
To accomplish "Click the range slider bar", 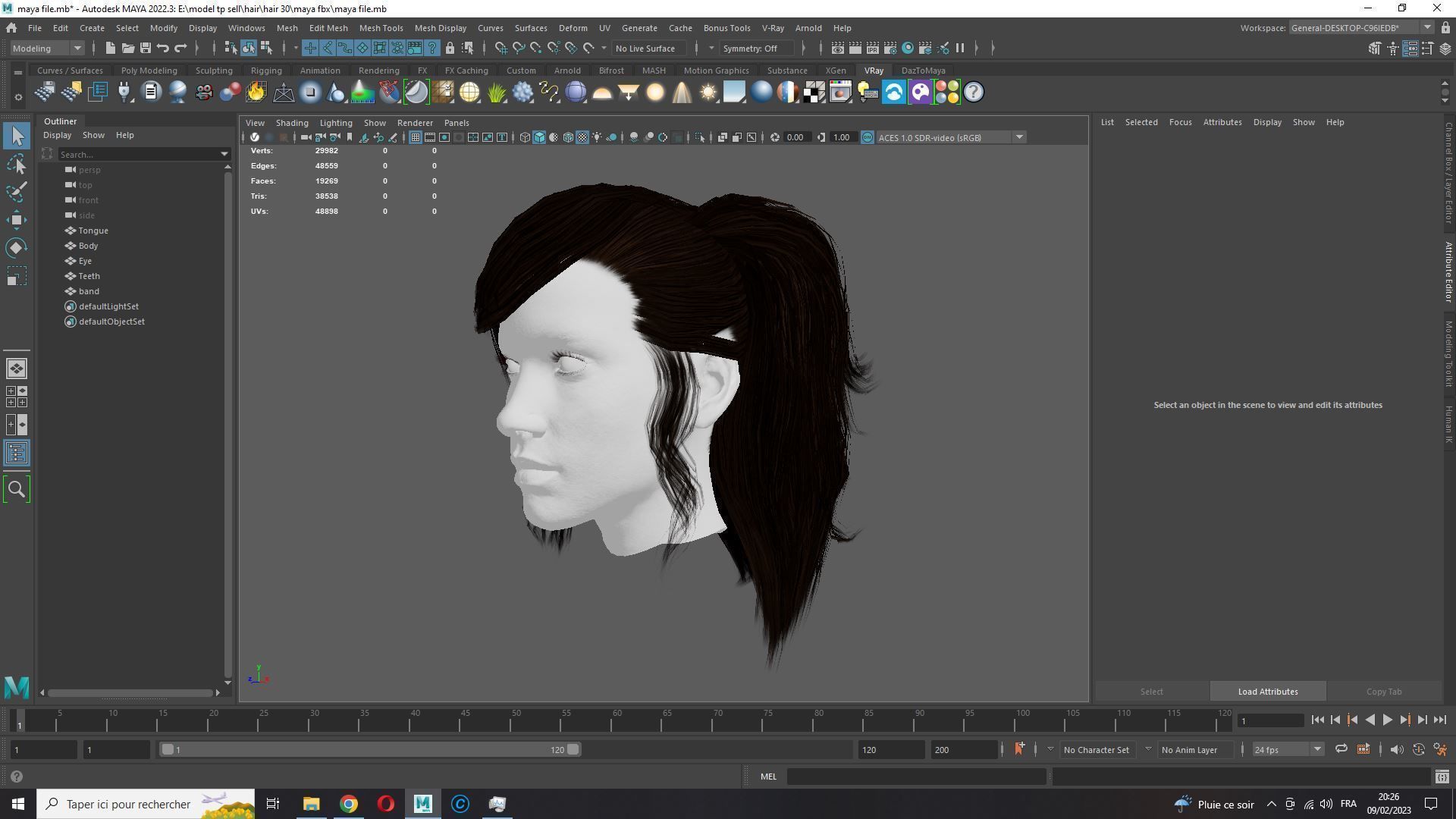I will [371, 750].
